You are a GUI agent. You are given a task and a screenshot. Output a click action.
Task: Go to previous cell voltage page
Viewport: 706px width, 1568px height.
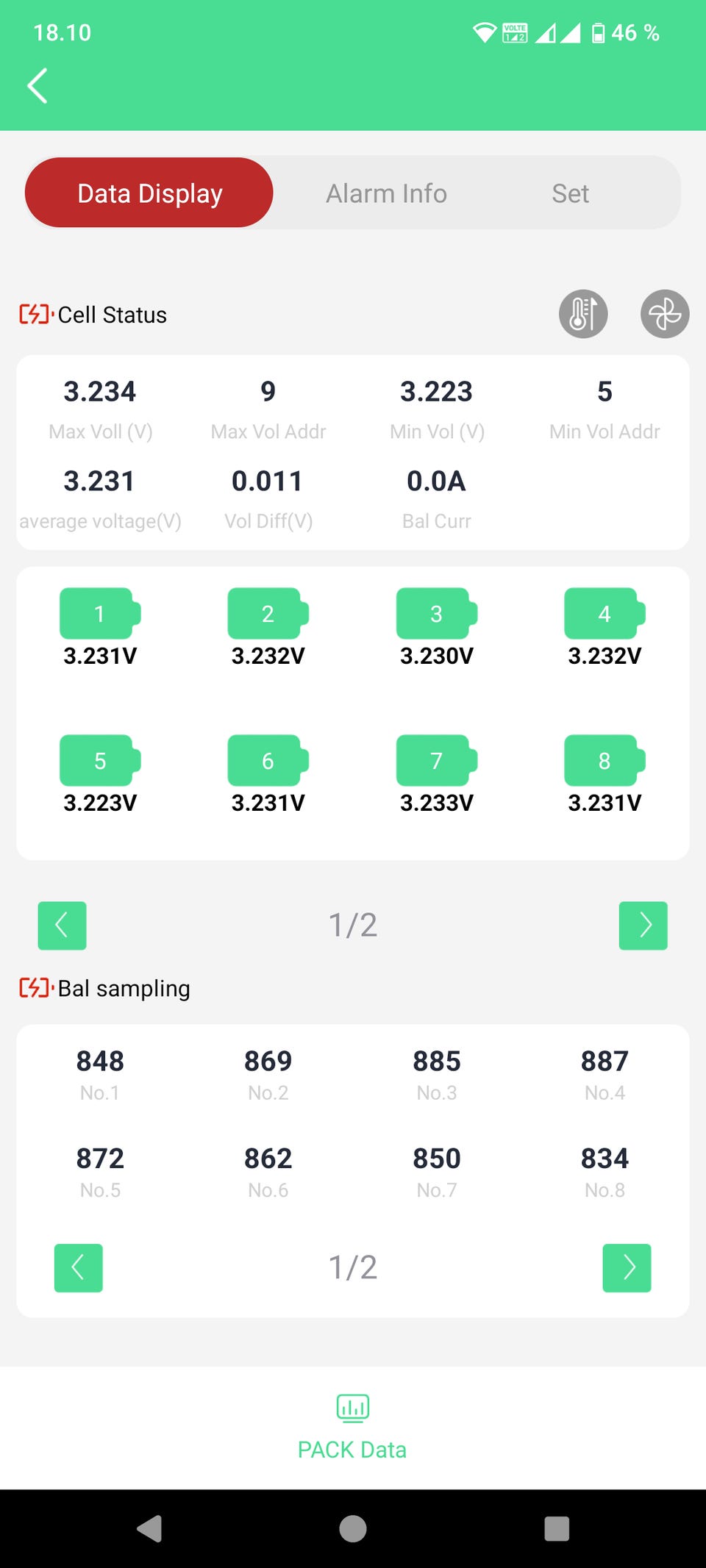point(63,926)
